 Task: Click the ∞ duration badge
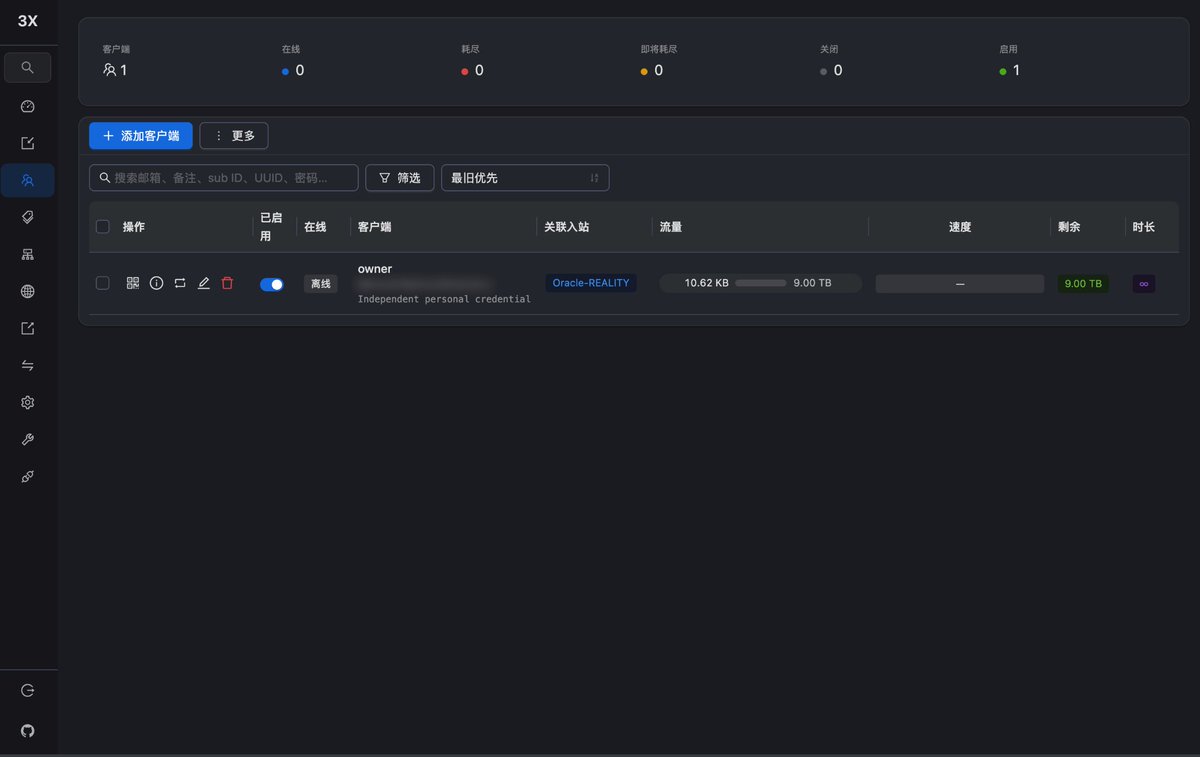pyautogui.click(x=1144, y=283)
